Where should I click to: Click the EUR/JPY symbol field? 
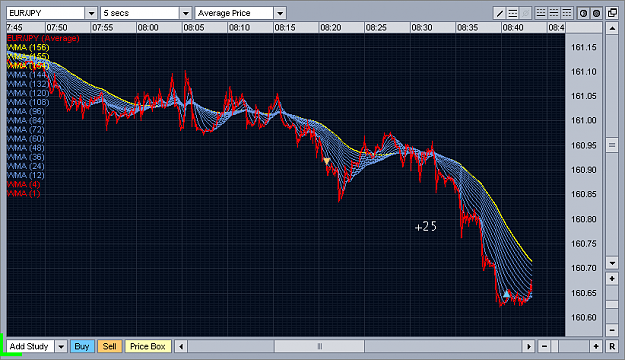click(45, 13)
